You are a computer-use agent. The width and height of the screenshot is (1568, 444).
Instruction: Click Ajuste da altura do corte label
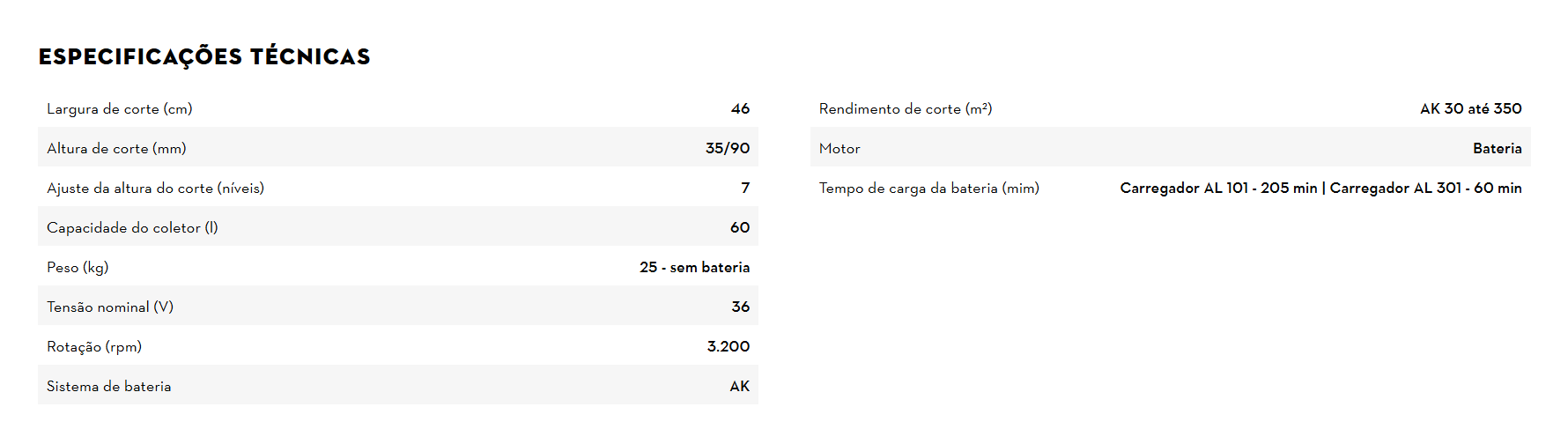[155, 189]
